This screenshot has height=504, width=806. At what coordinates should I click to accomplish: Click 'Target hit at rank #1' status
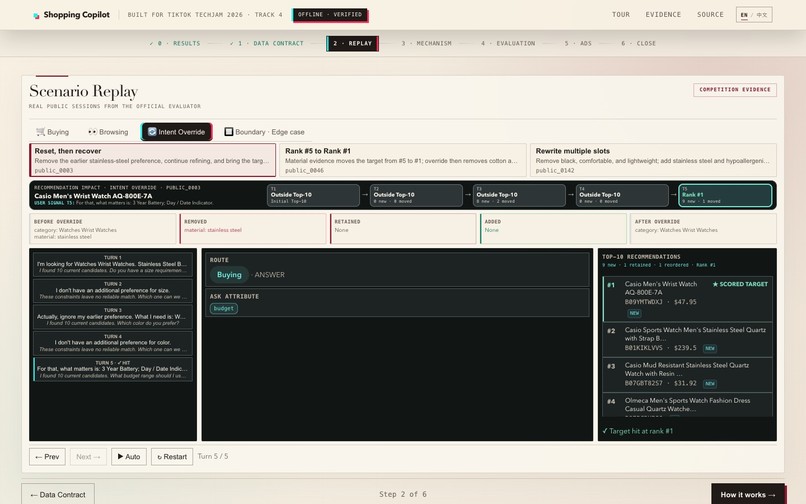click(x=637, y=431)
